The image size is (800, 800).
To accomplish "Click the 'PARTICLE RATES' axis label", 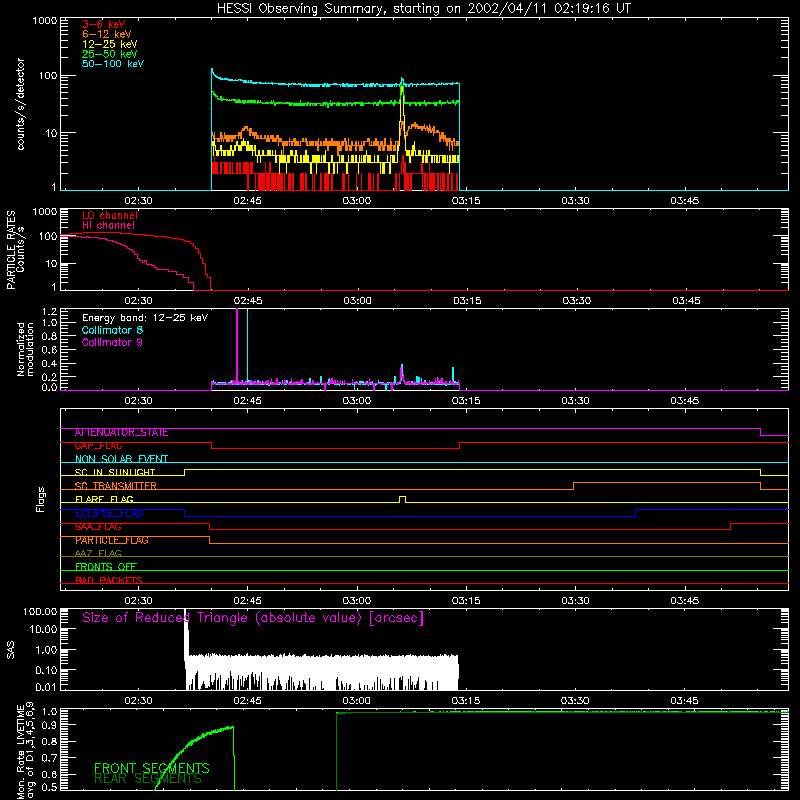I will coord(11,250).
